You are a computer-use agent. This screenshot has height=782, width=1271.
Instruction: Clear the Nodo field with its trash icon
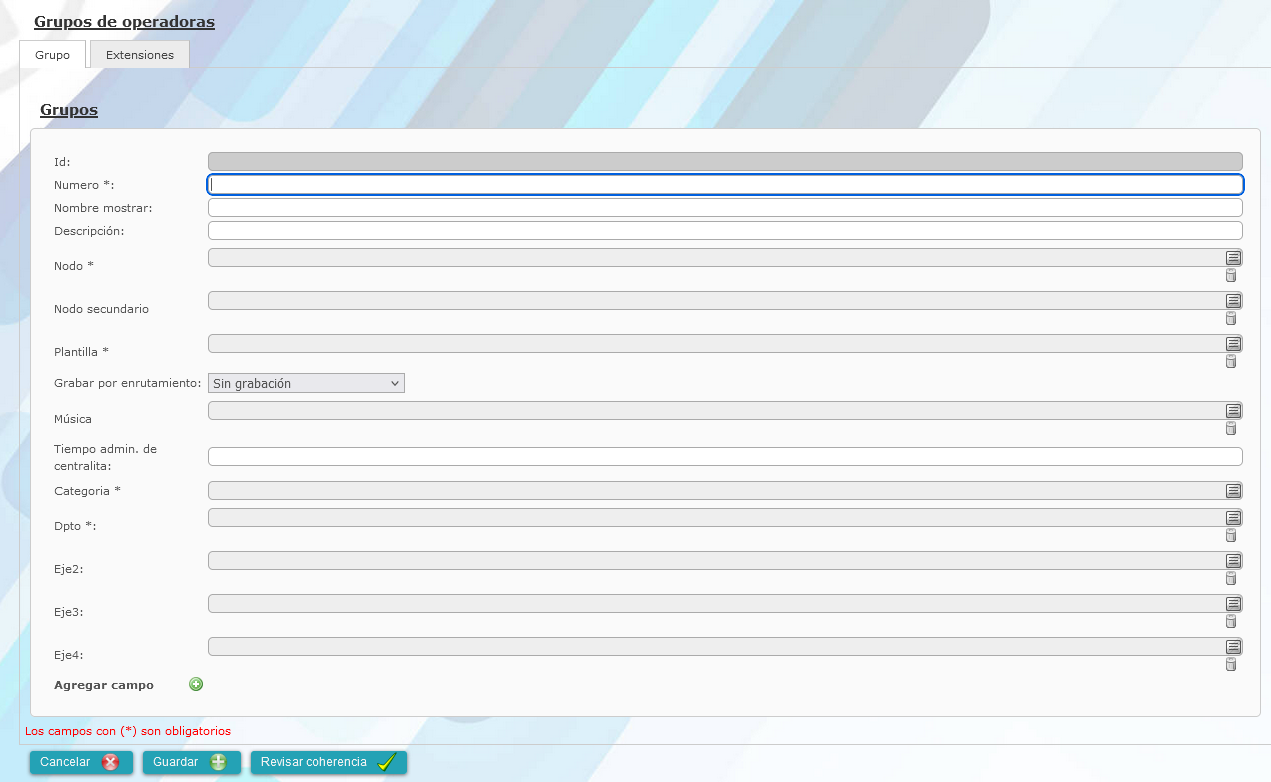point(1231,275)
